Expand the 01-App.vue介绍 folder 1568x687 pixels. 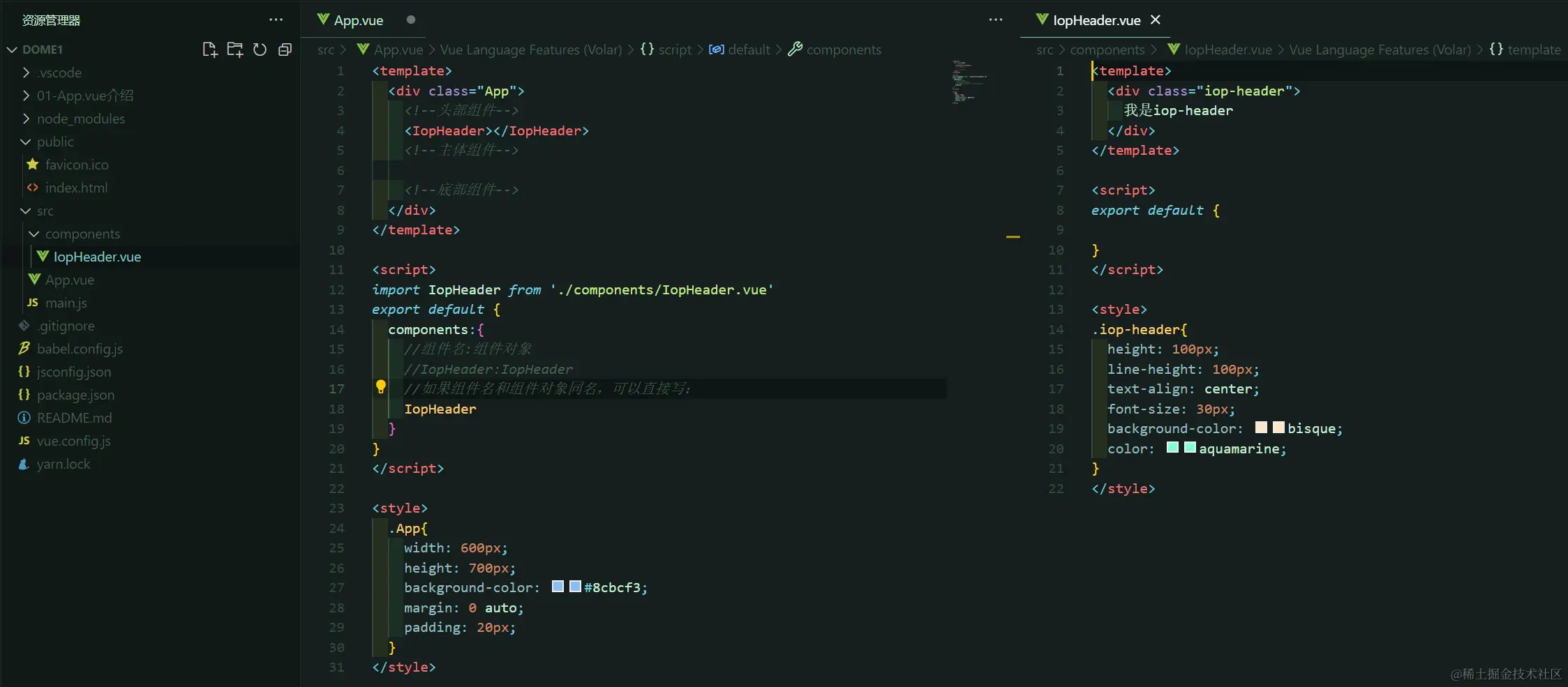(x=26, y=96)
